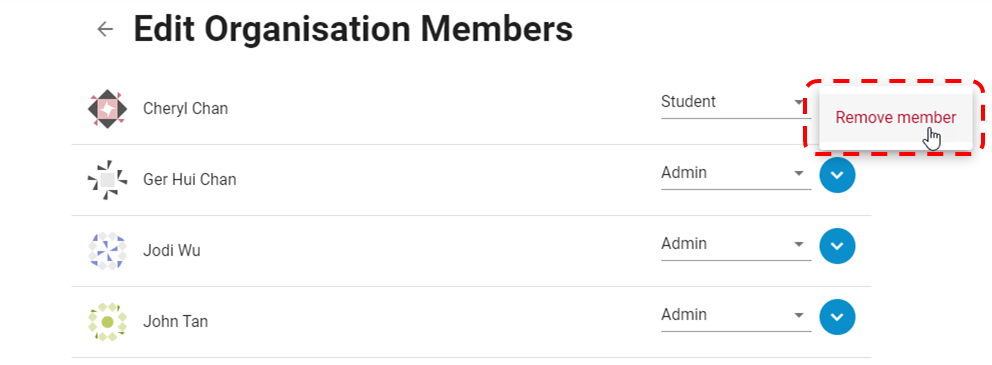The image size is (992, 365).
Task: Select Remove member in the popup menu
Action: click(x=895, y=118)
